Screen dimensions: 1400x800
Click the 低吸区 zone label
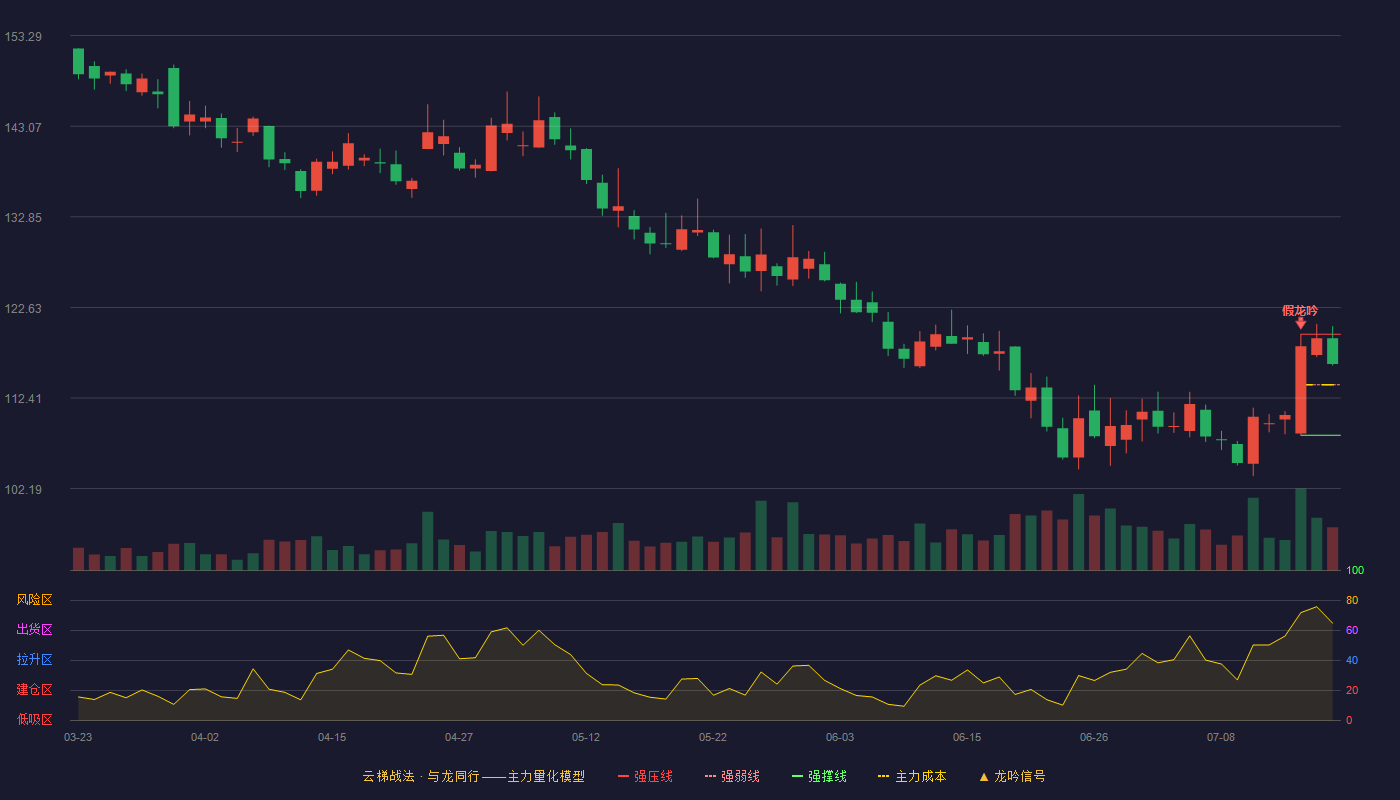coord(34,719)
